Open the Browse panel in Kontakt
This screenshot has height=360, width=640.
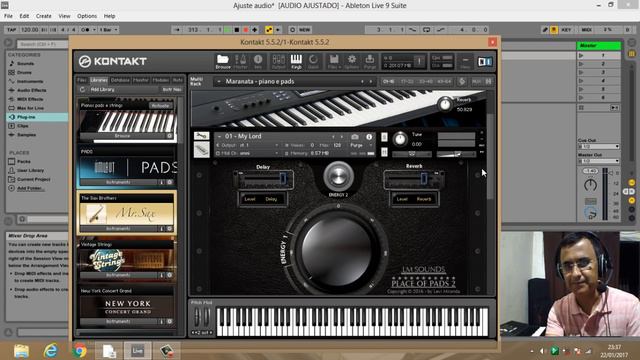pos(223,62)
